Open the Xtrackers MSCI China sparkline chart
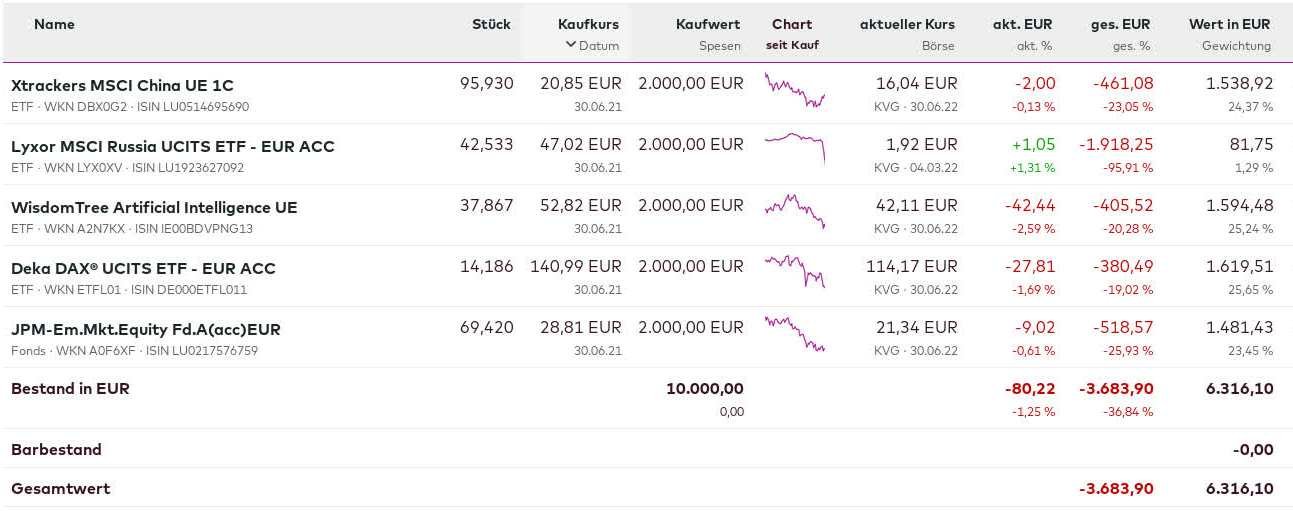 click(794, 91)
